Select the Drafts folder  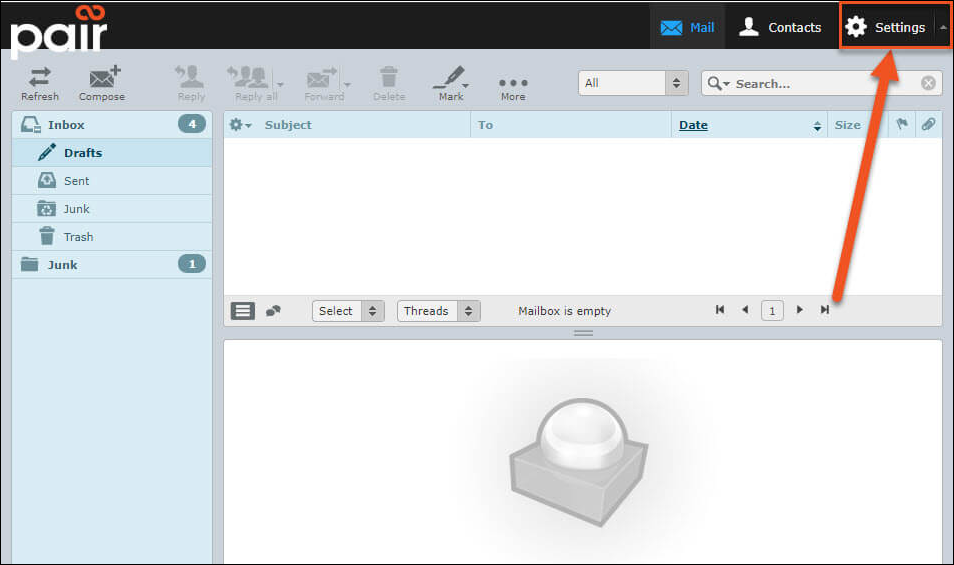[112, 153]
